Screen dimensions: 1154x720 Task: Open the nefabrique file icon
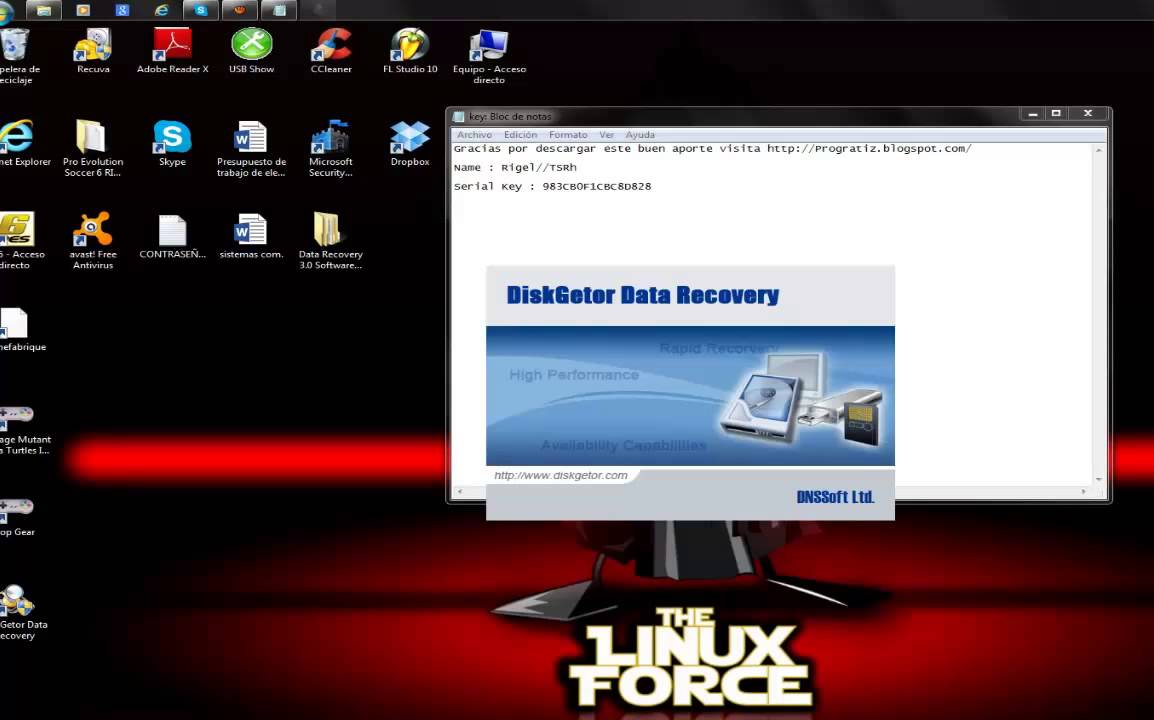click(x=21, y=329)
